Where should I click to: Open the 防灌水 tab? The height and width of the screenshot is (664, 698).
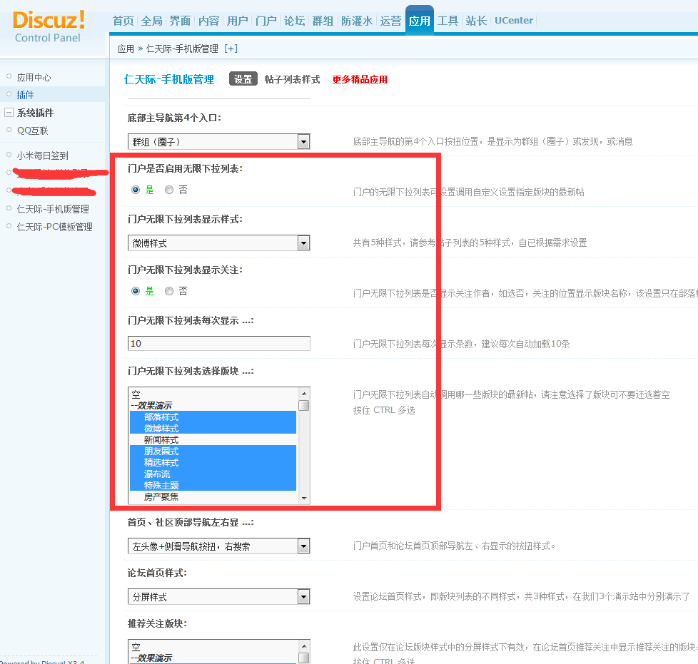point(357,21)
